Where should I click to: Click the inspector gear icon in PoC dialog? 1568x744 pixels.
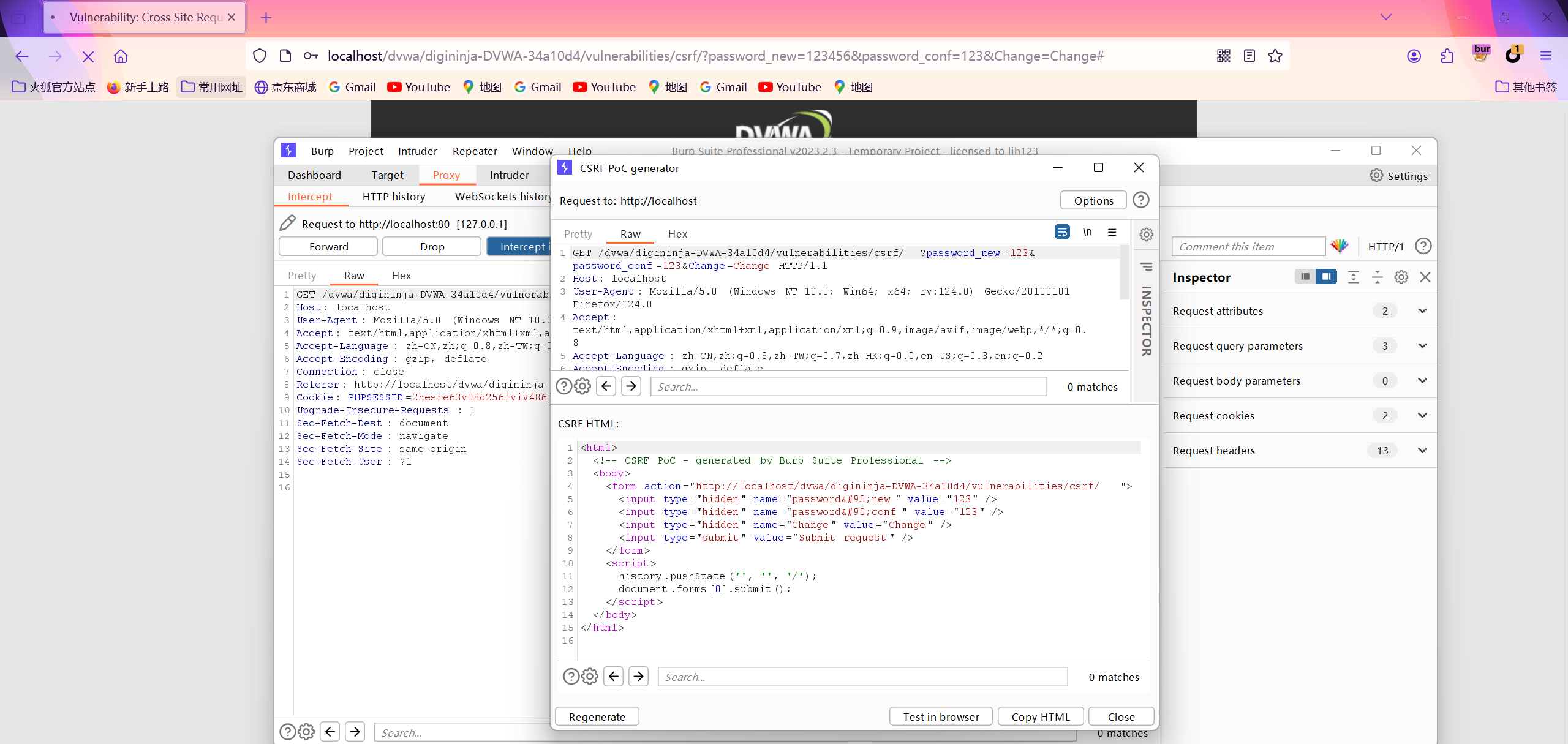(x=1147, y=235)
